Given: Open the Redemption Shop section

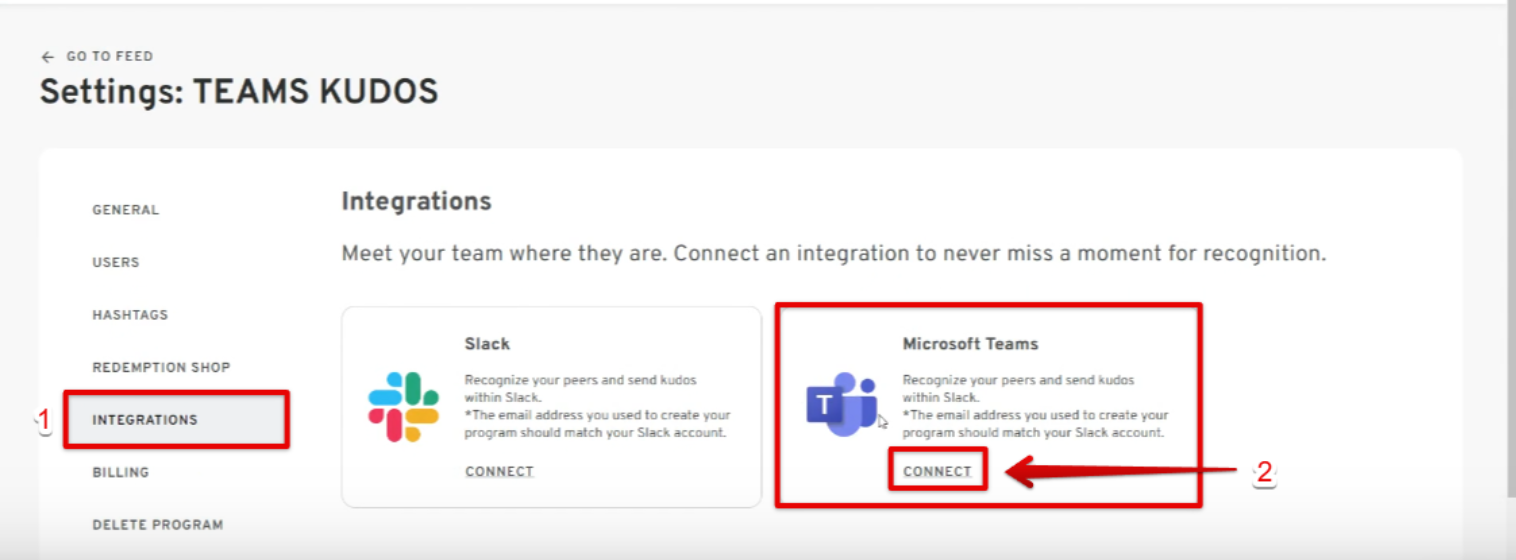Looking at the screenshot, I should (x=161, y=367).
